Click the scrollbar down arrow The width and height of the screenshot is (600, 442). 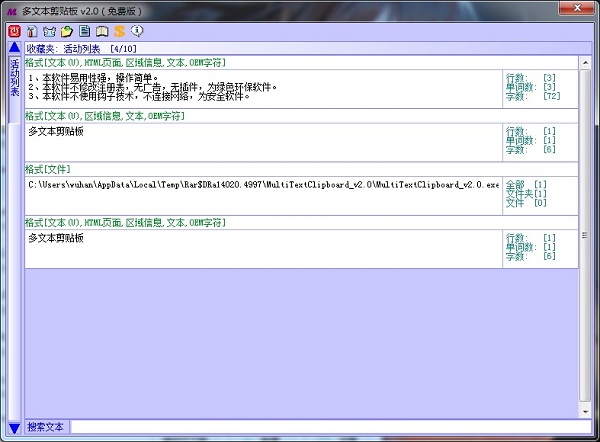585,412
